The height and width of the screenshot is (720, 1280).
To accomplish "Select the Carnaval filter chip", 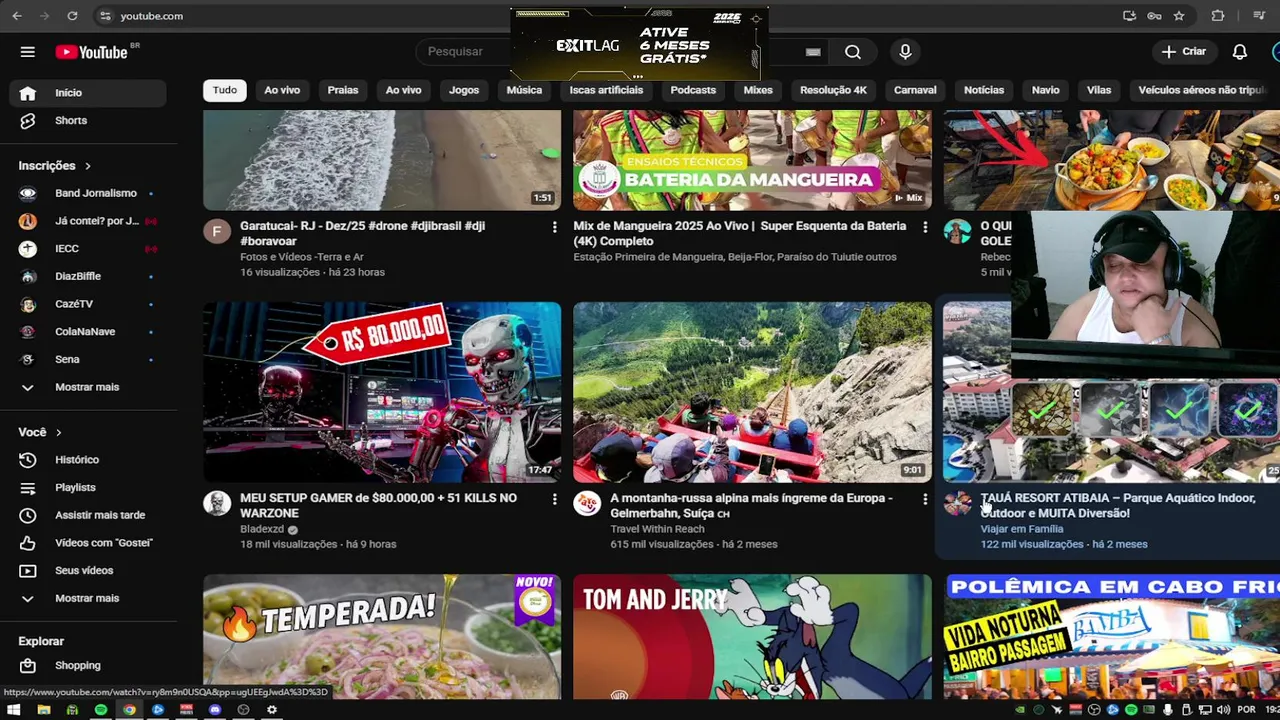I will tap(915, 90).
